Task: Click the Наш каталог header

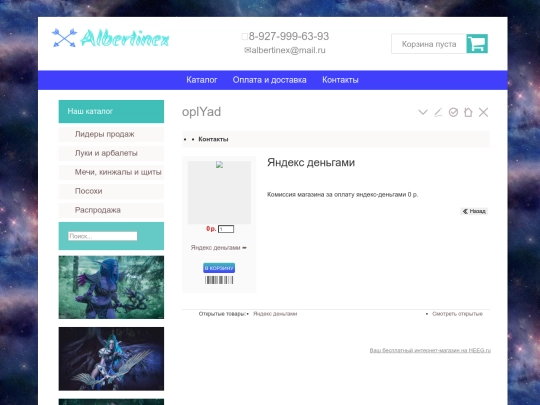Action: pos(111,111)
